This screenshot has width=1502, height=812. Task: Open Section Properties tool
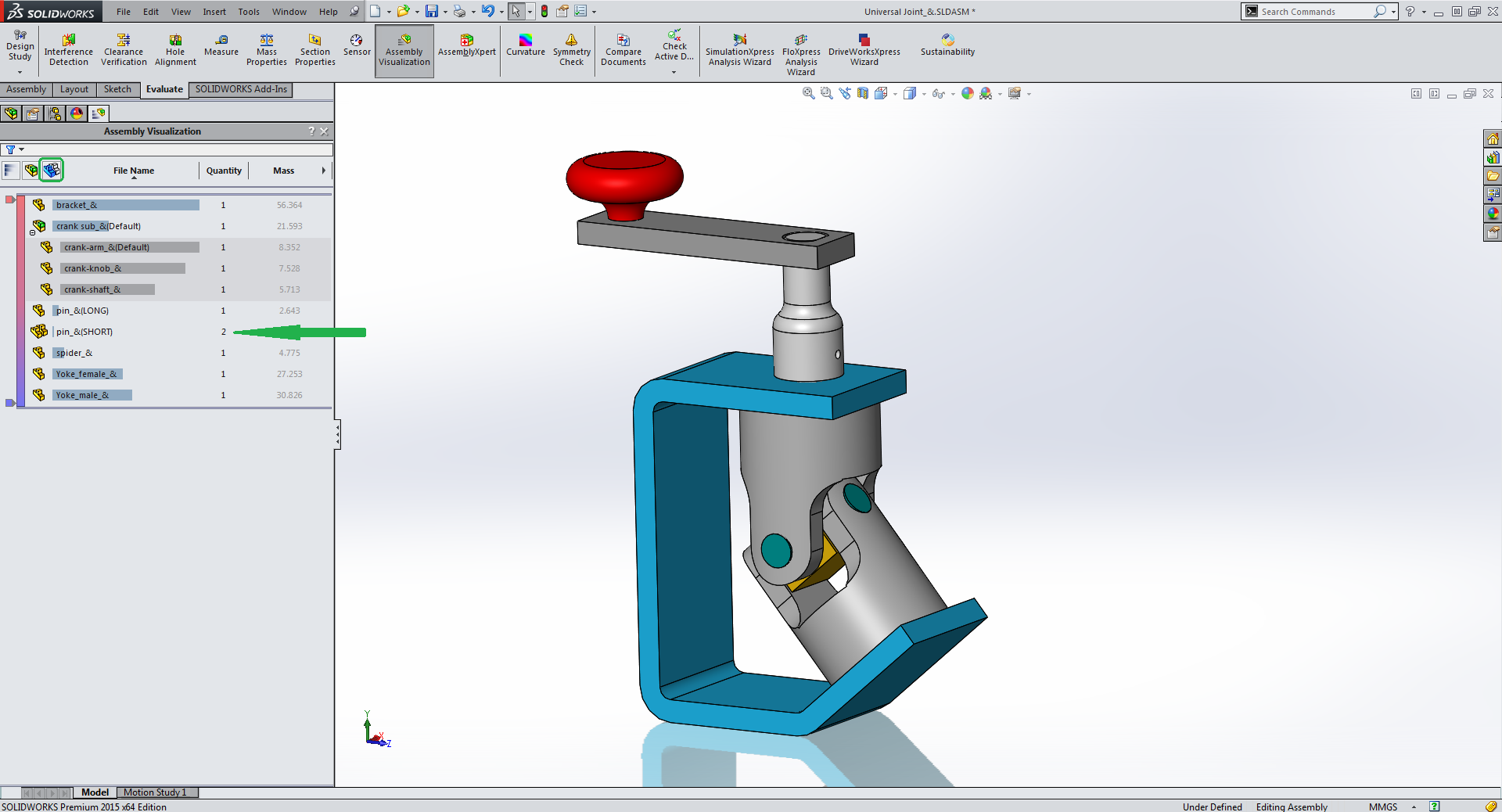click(x=314, y=50)
